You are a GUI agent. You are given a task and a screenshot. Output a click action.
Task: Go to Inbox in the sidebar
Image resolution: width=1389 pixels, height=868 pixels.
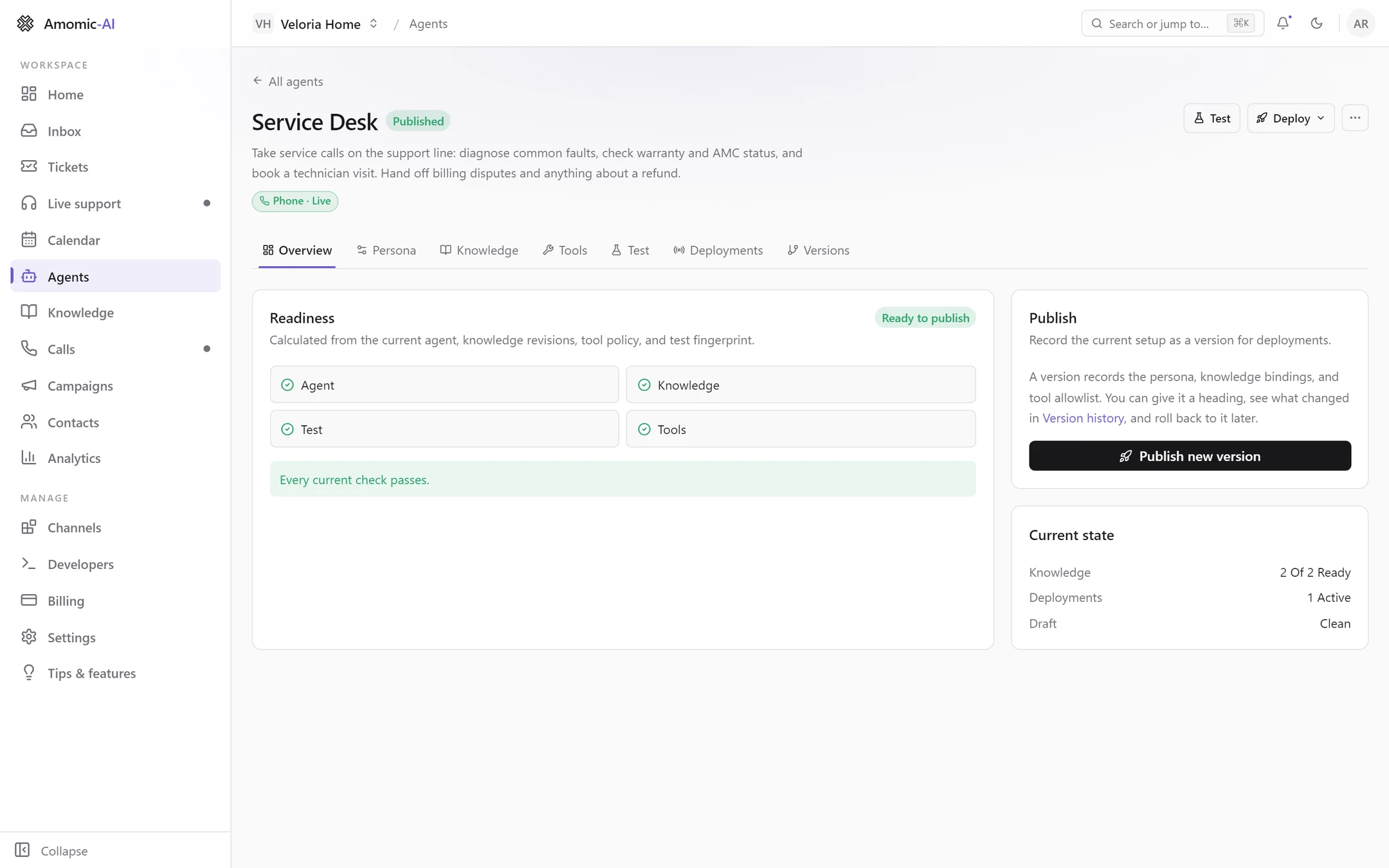point(116,131)
